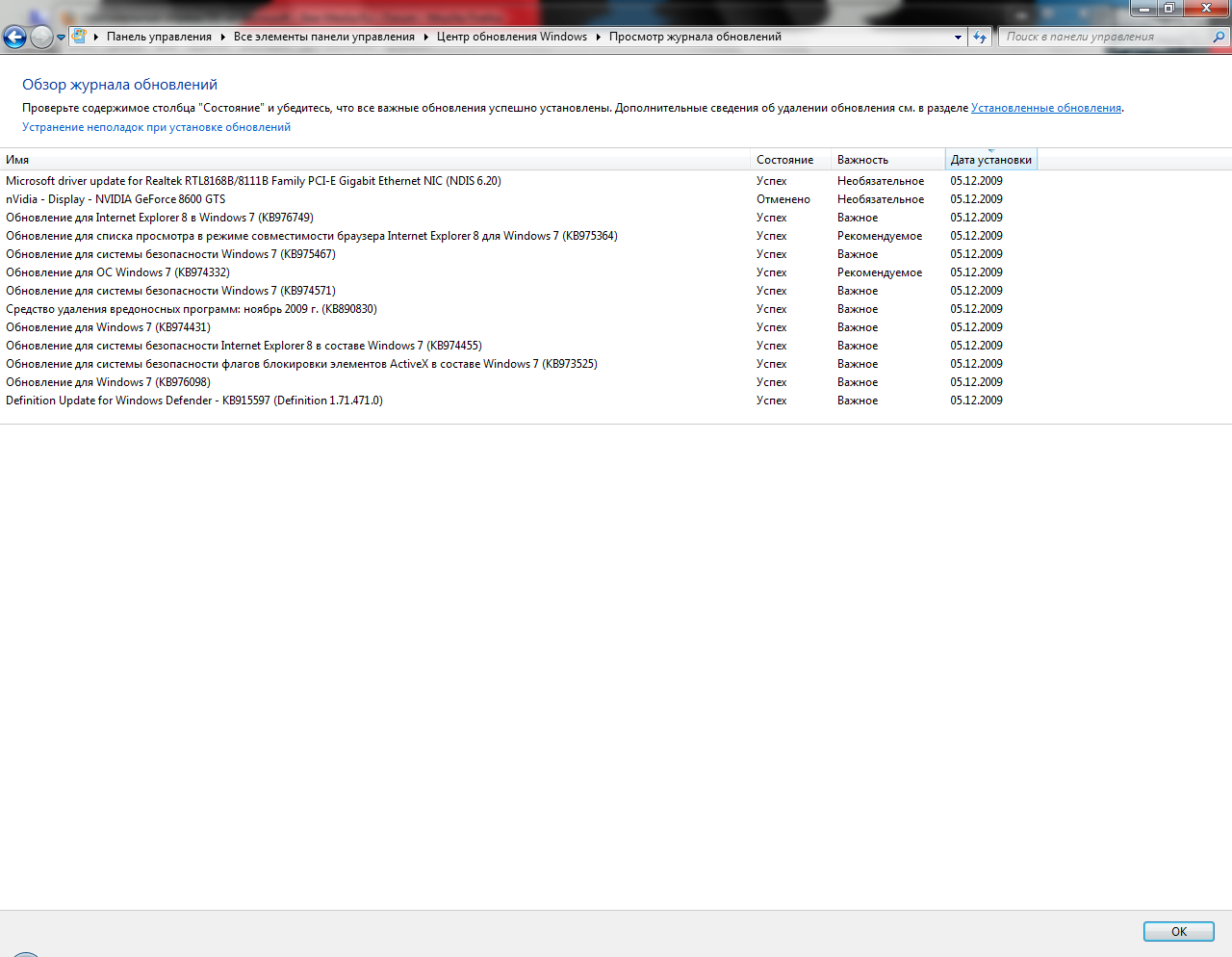Select the Windows Defender definition update KB915597
Screen dimensions: 1232x957
[x=520, y=401]
